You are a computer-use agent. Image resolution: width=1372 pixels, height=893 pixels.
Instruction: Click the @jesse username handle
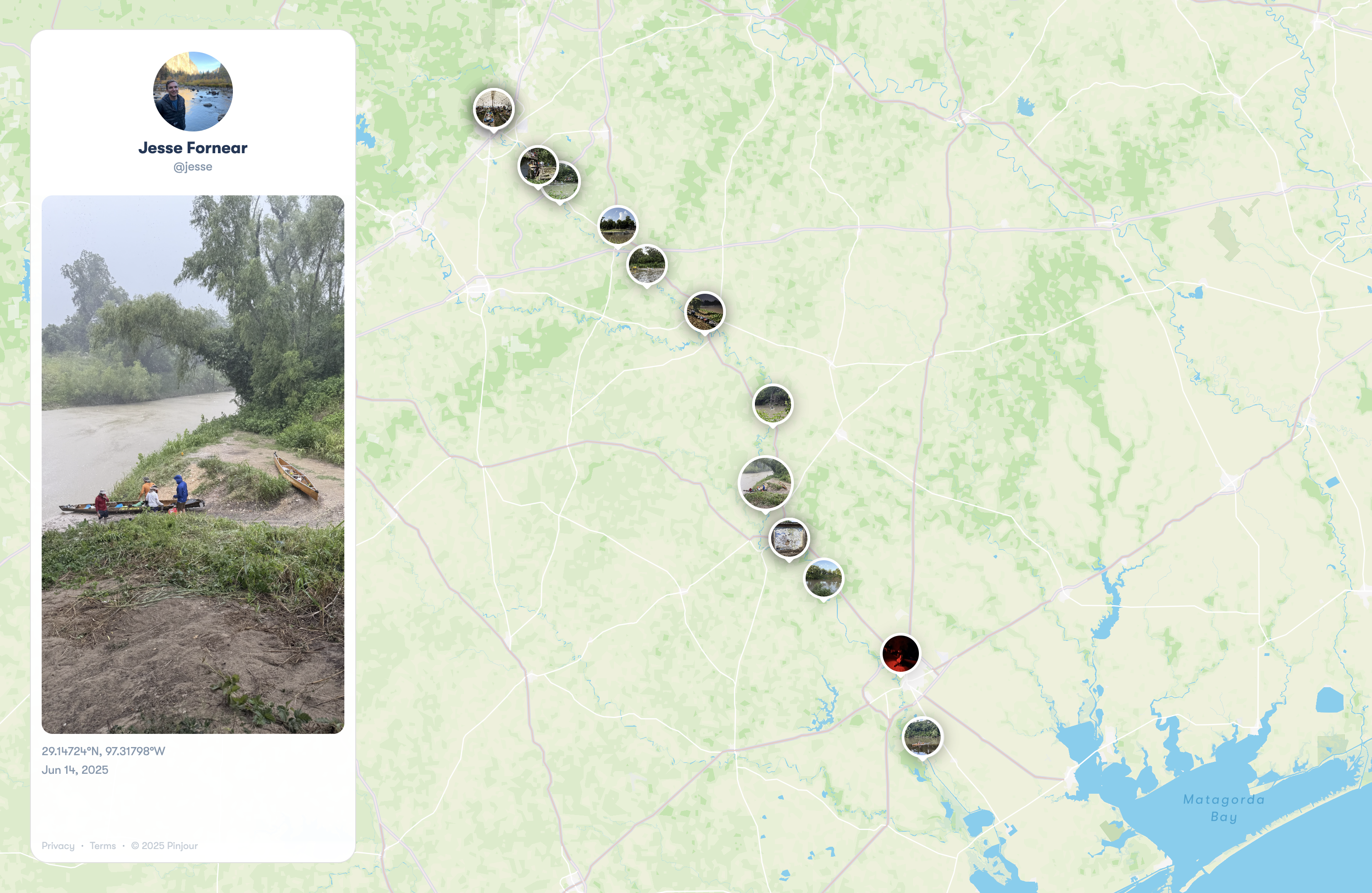193,167
